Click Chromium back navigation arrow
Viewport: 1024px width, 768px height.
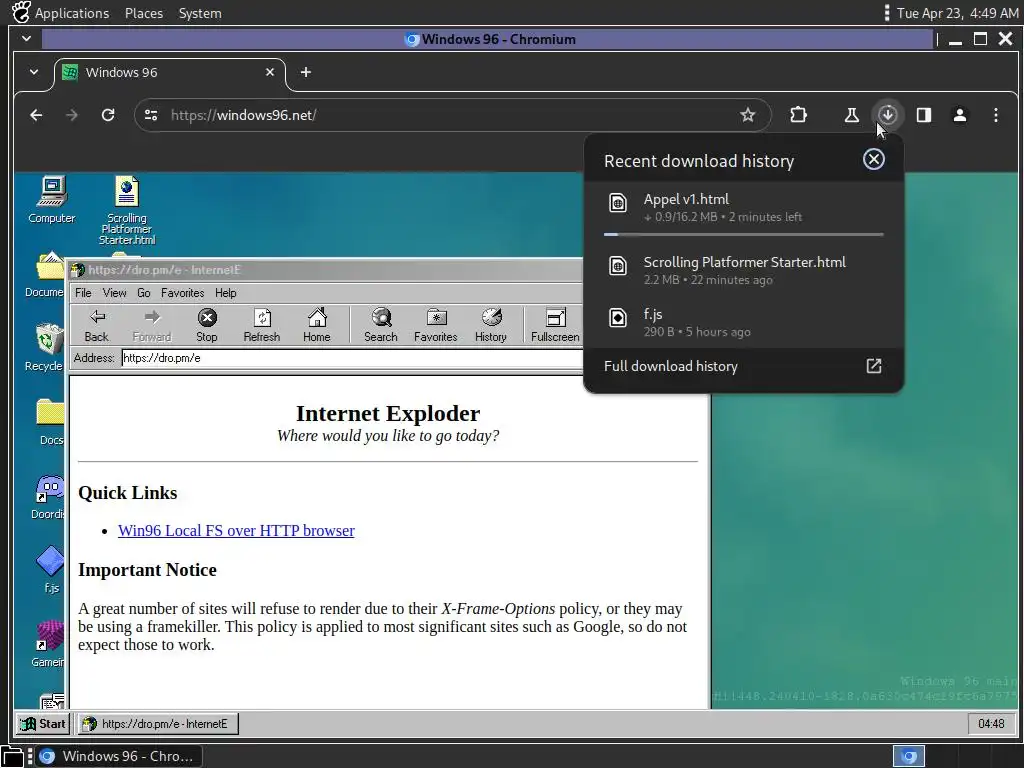coord(36,115)
